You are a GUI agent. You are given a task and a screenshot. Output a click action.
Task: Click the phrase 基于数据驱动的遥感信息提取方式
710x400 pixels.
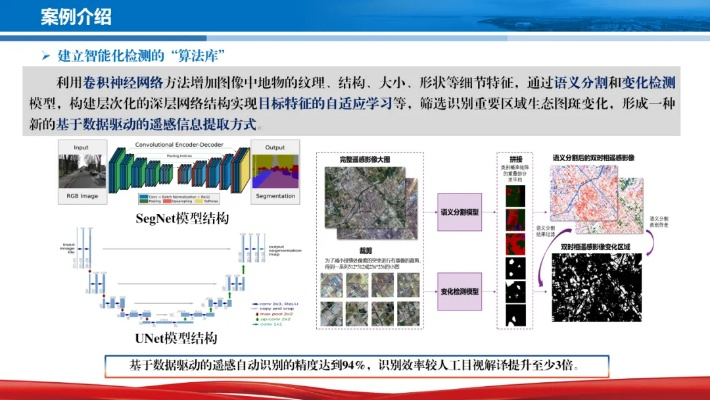[156, 124]
